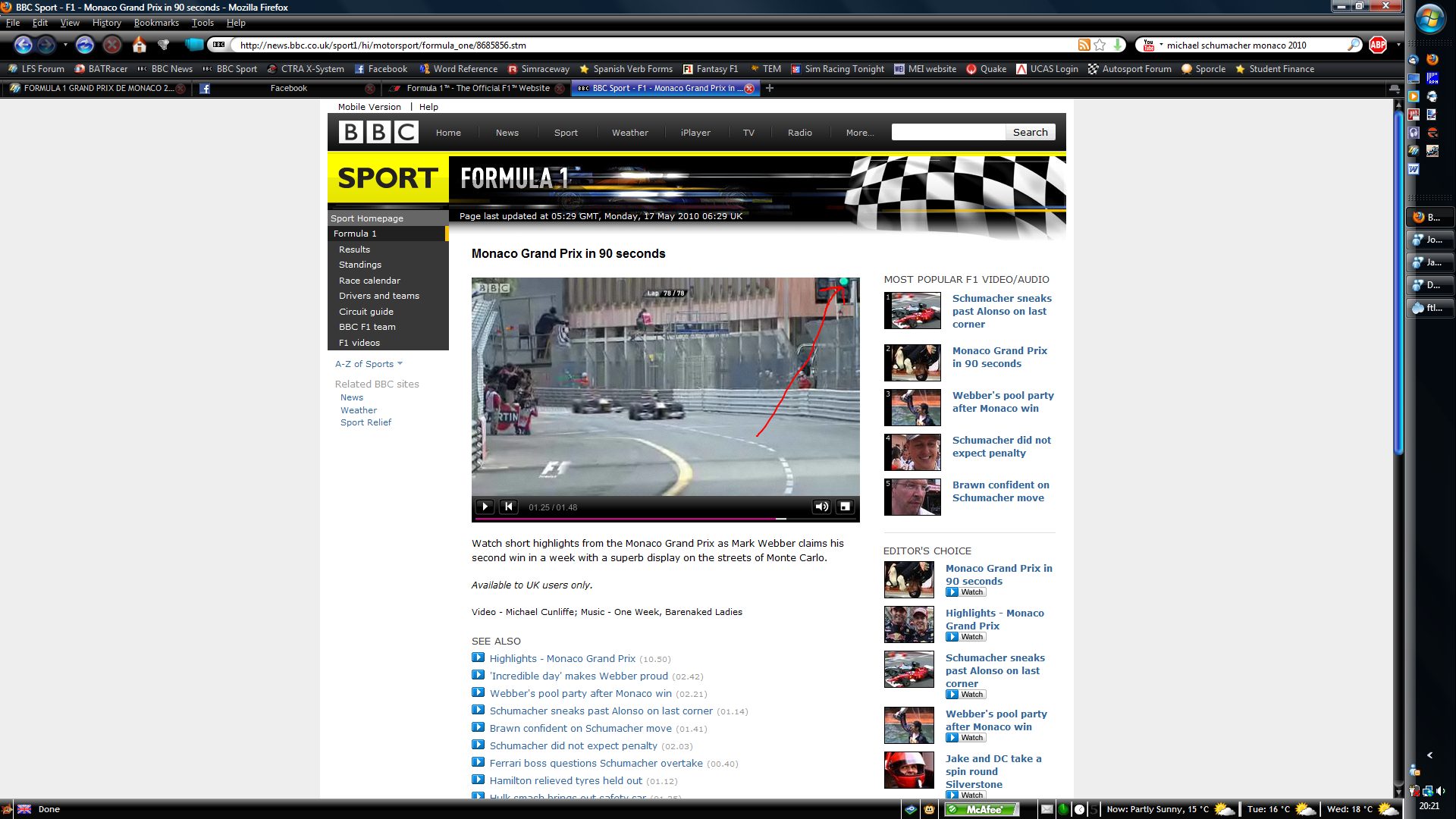
Task: Mute the video with the speaker icon
Action: click(821, 507)
